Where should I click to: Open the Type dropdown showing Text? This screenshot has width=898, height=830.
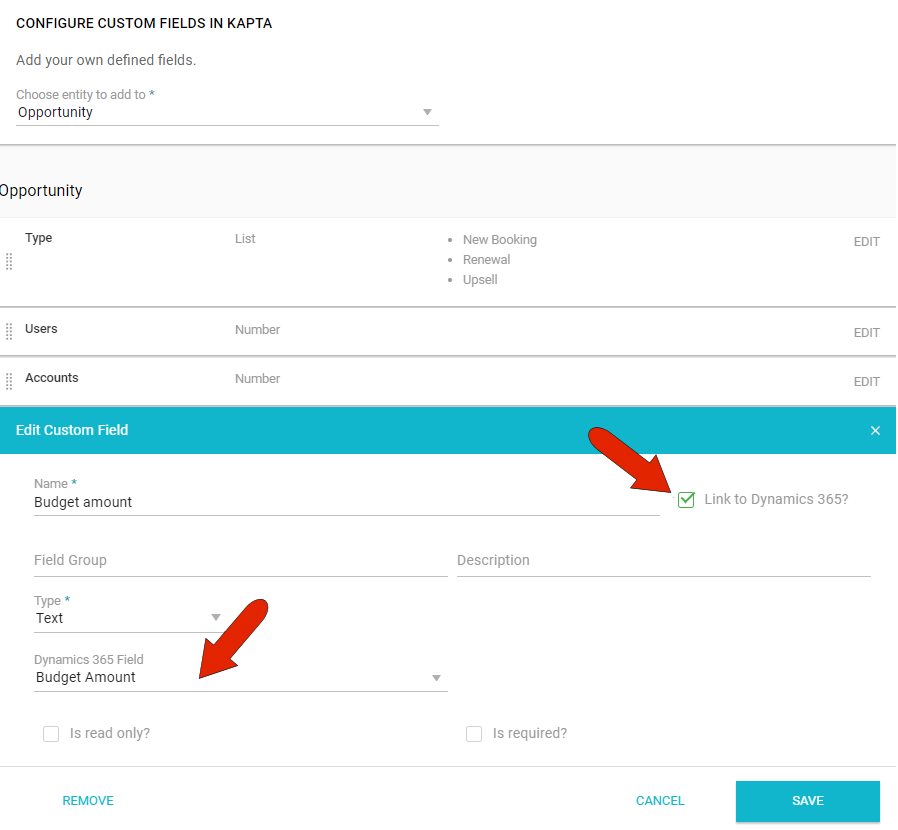(x=216, y=617)
